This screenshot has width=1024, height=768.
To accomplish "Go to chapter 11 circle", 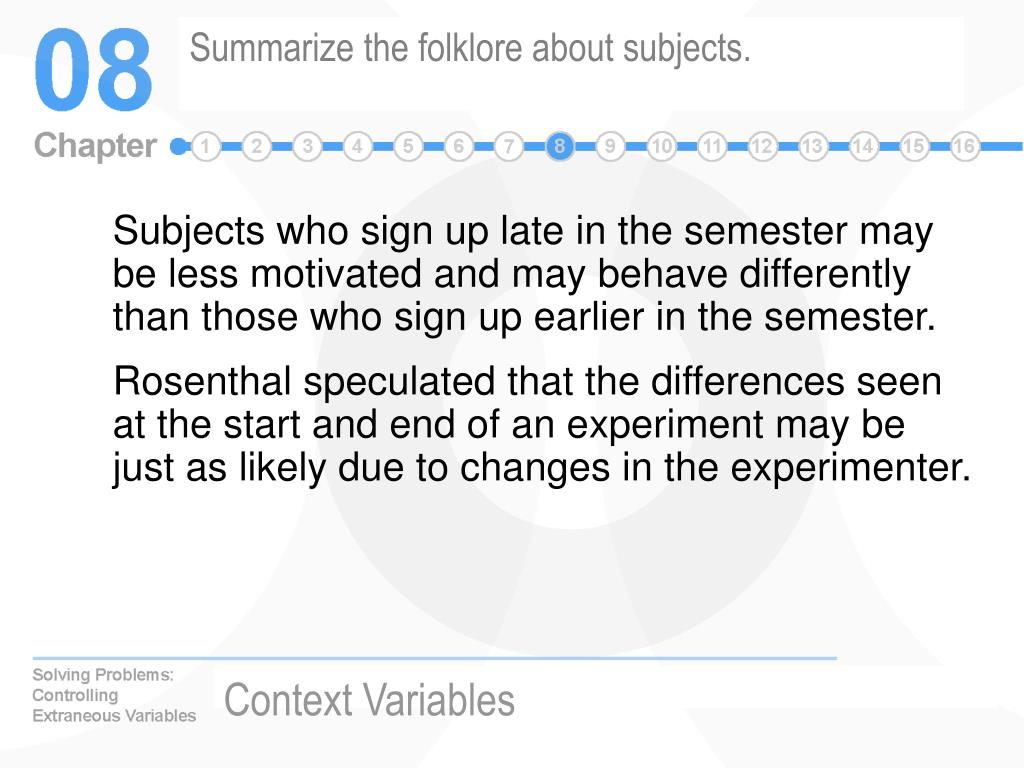I will (711, 146).
